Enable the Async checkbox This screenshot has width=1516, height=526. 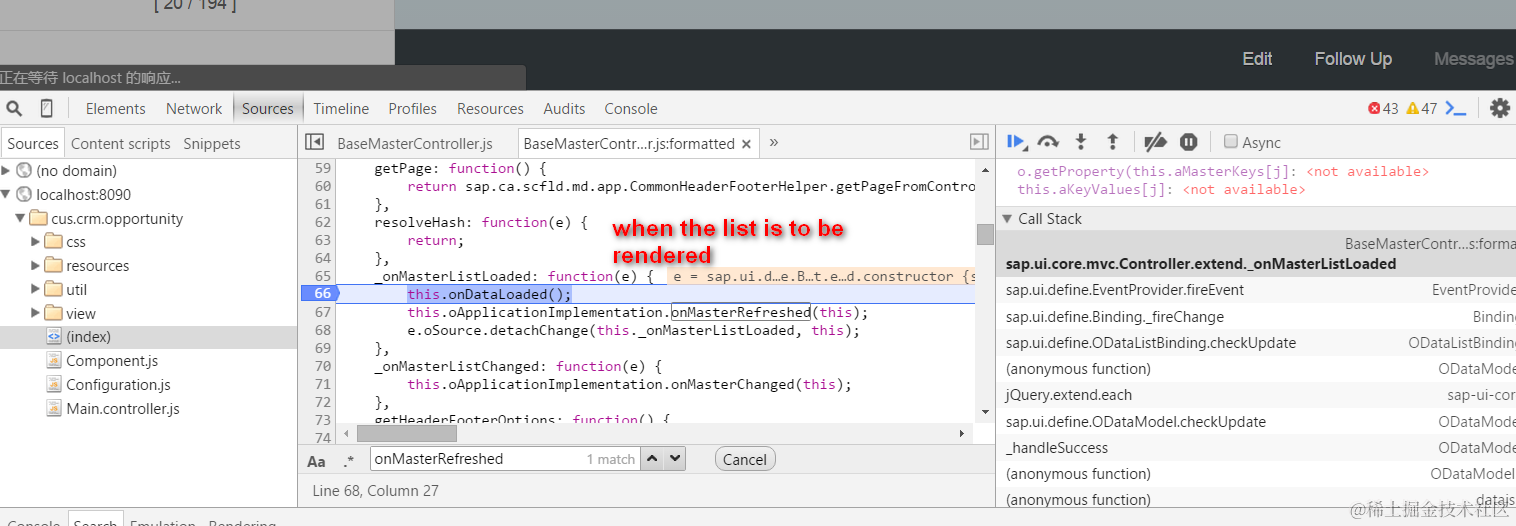coord(1231,142)
